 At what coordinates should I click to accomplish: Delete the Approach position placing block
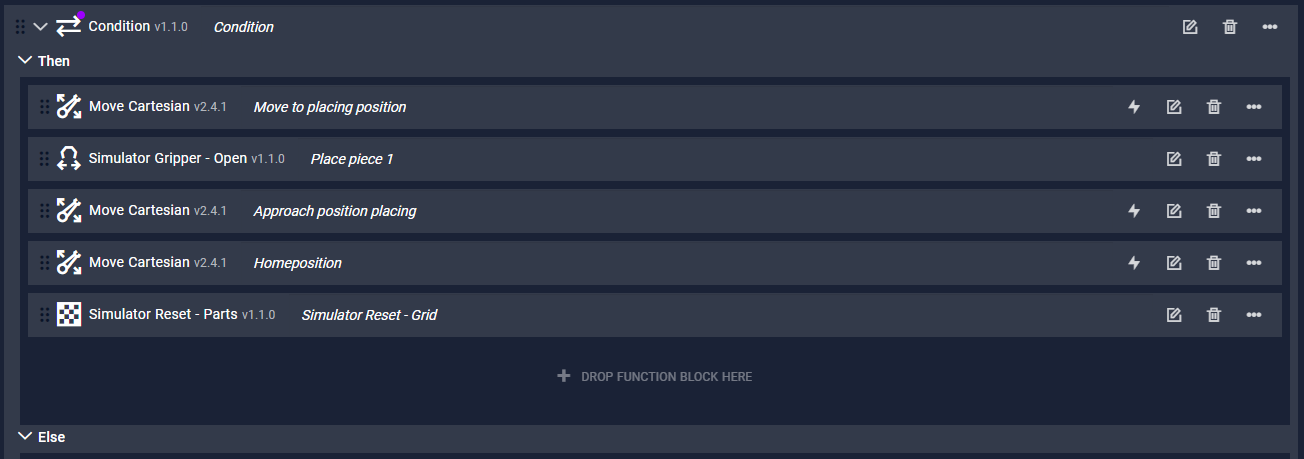click(1214, 211)
